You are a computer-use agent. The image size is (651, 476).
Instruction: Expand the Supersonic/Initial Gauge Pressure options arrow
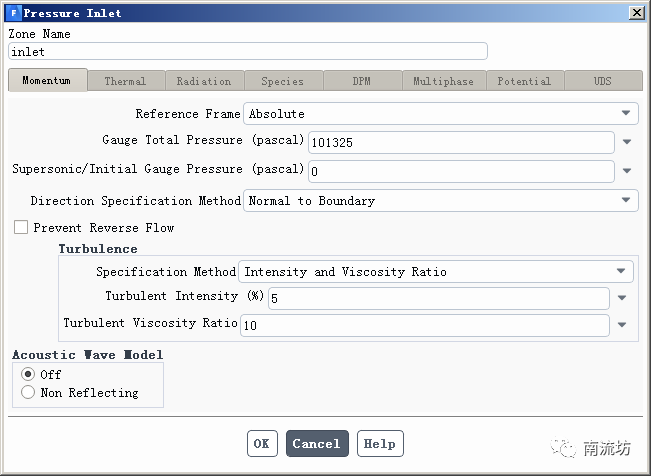(627, 172)
